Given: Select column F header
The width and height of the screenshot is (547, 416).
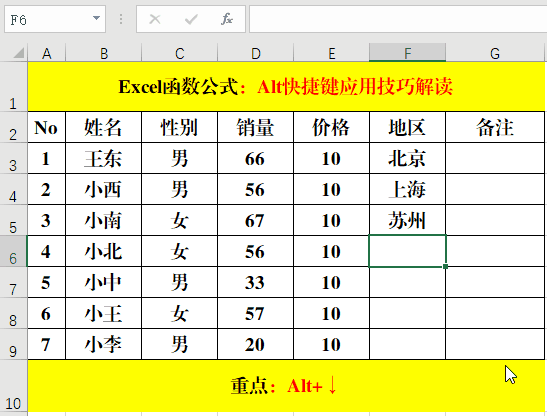Looking at the screenshot, I should 407,53.
